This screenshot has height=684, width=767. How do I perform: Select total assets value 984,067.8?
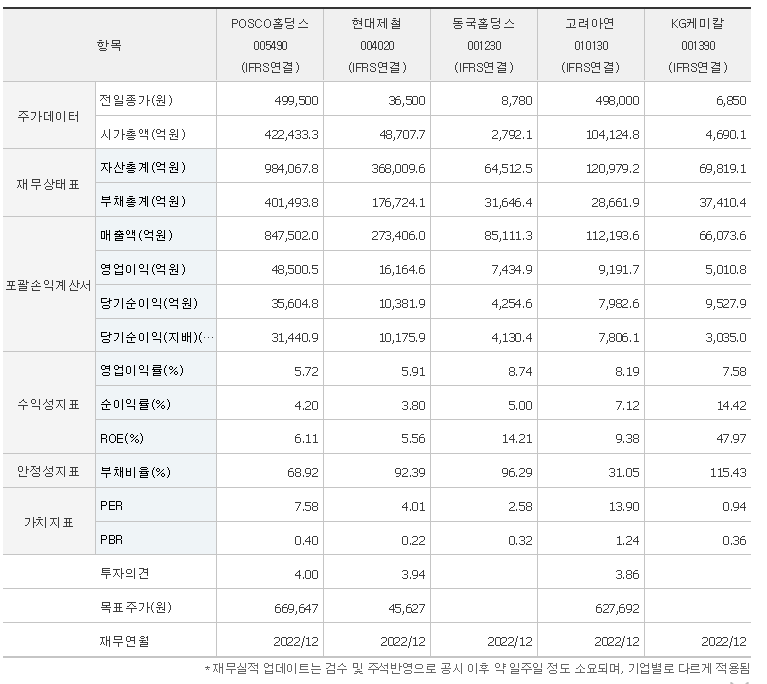coord(292,169)
